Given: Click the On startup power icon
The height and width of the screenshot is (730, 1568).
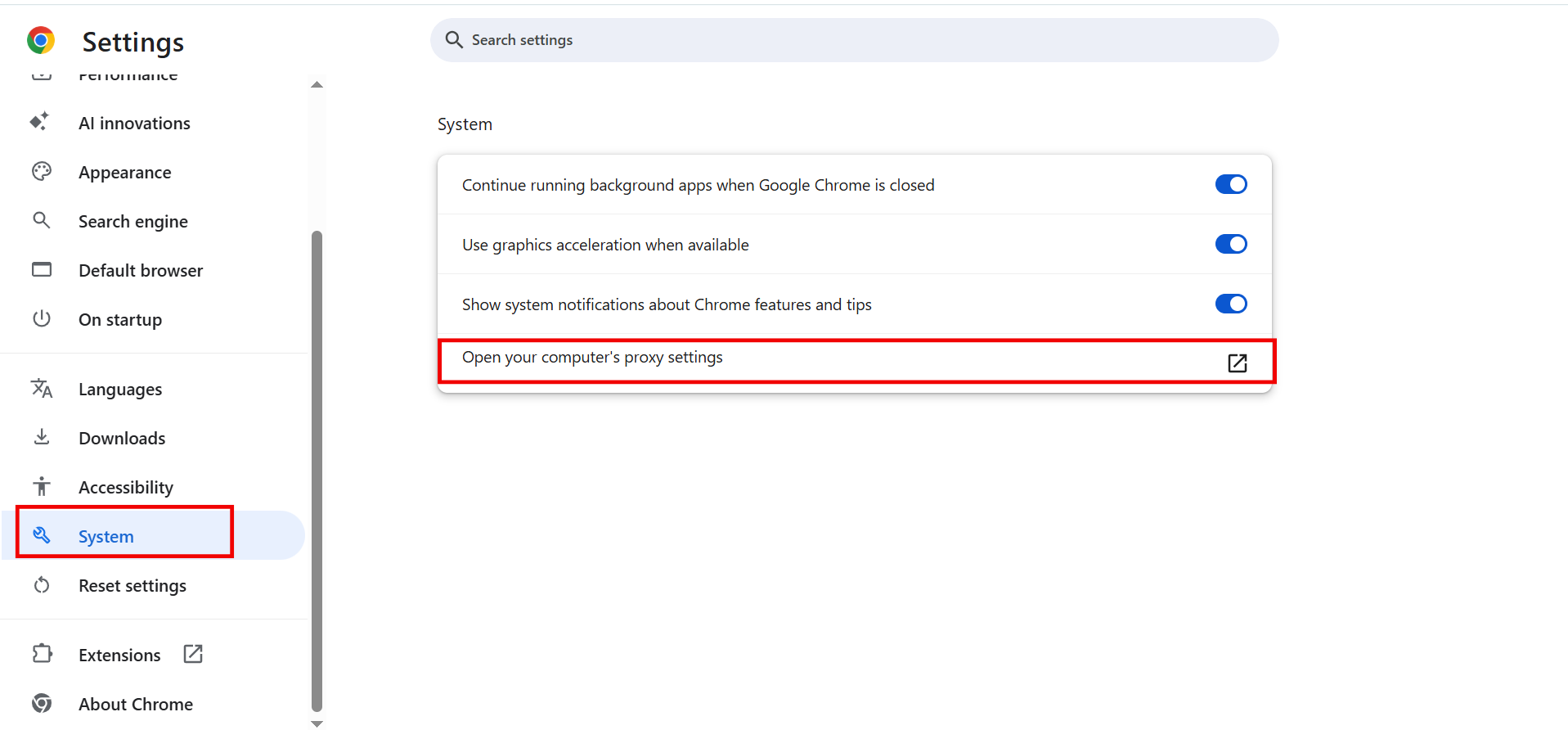Looking at the screenshot, I should click(41, 319).
